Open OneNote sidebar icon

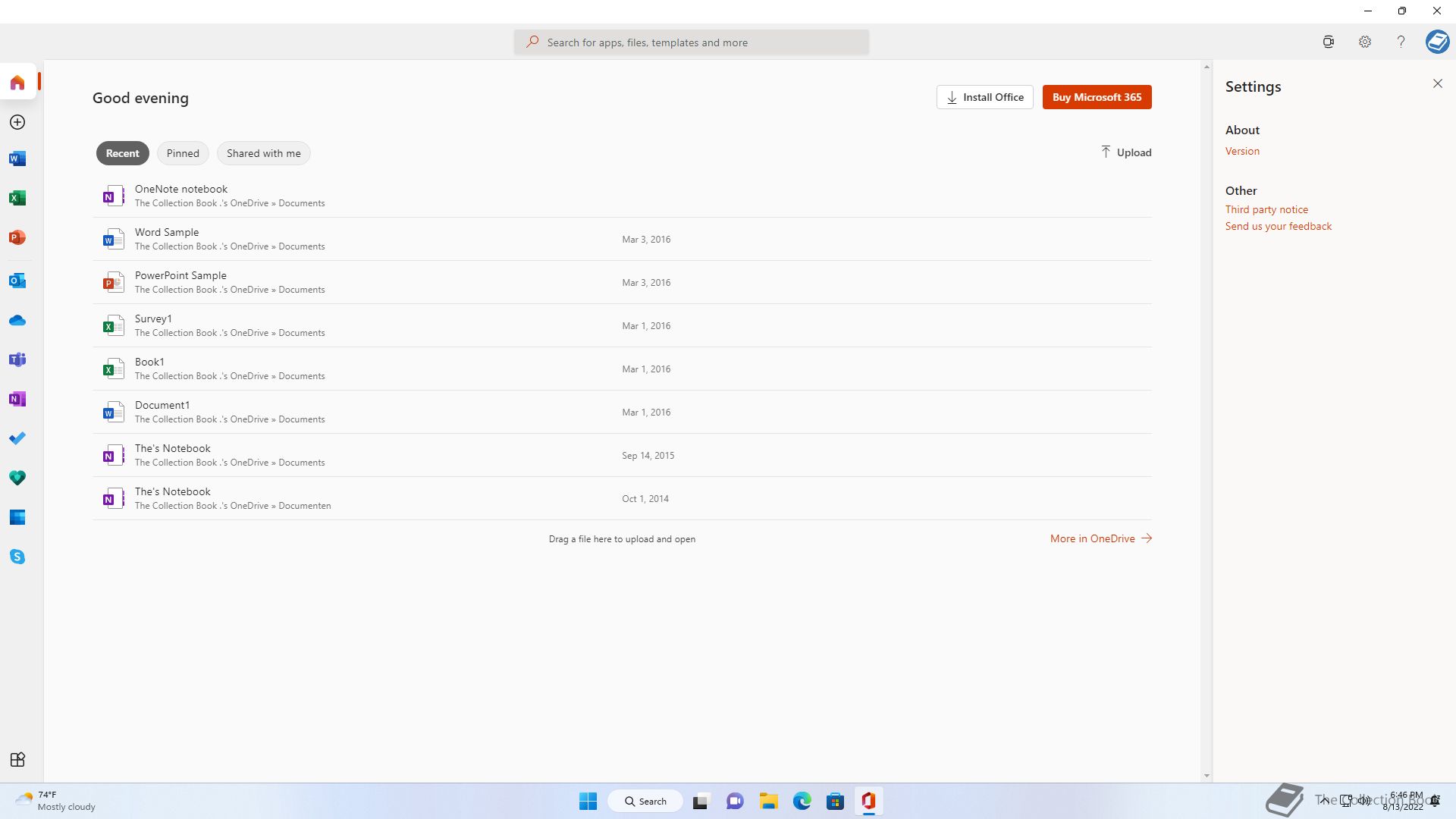[x=17, y=399]
